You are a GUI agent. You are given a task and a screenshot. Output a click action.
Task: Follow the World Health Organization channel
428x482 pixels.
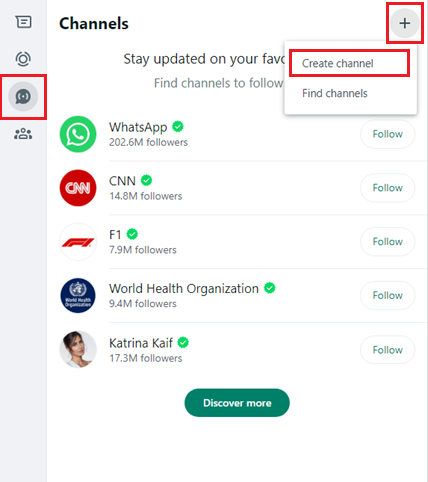387,295
